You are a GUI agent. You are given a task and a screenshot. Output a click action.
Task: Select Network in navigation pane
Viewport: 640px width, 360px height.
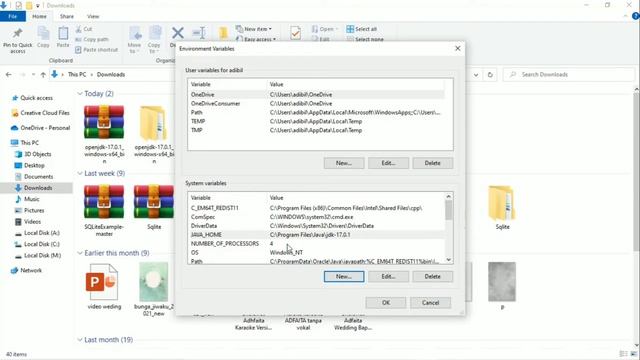coord(31,271)
